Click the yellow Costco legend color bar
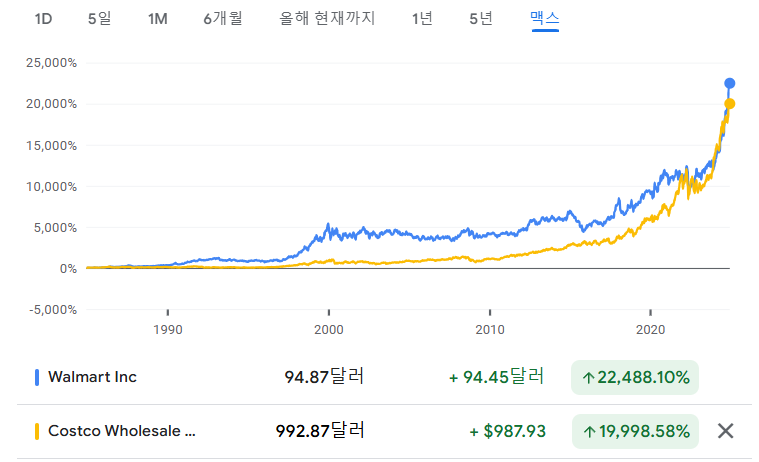Viewport: 759px width, 462px height. tap(37, 431)
